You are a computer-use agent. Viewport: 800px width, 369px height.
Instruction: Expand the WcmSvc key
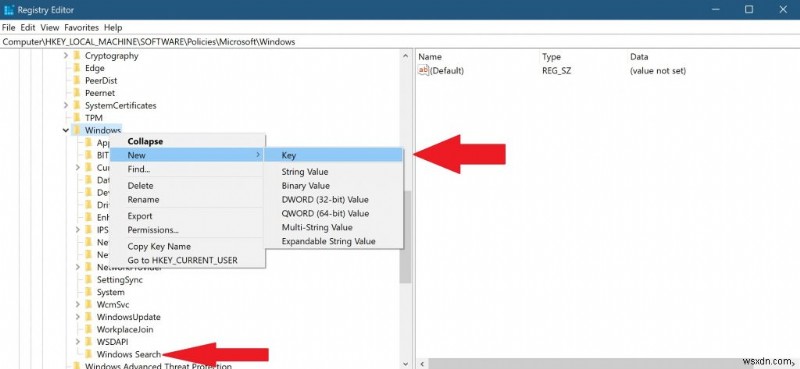click(78, 305)
